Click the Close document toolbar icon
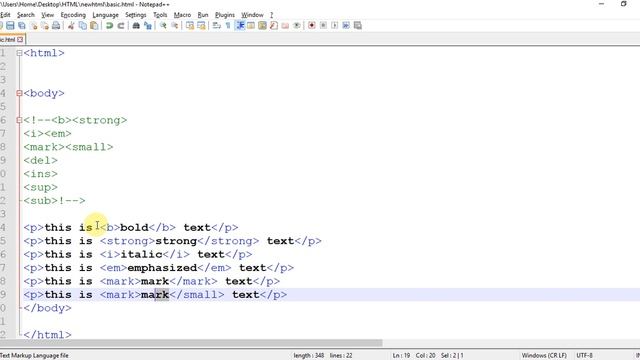This screenshot has height=360, width=640. point(33,26)
